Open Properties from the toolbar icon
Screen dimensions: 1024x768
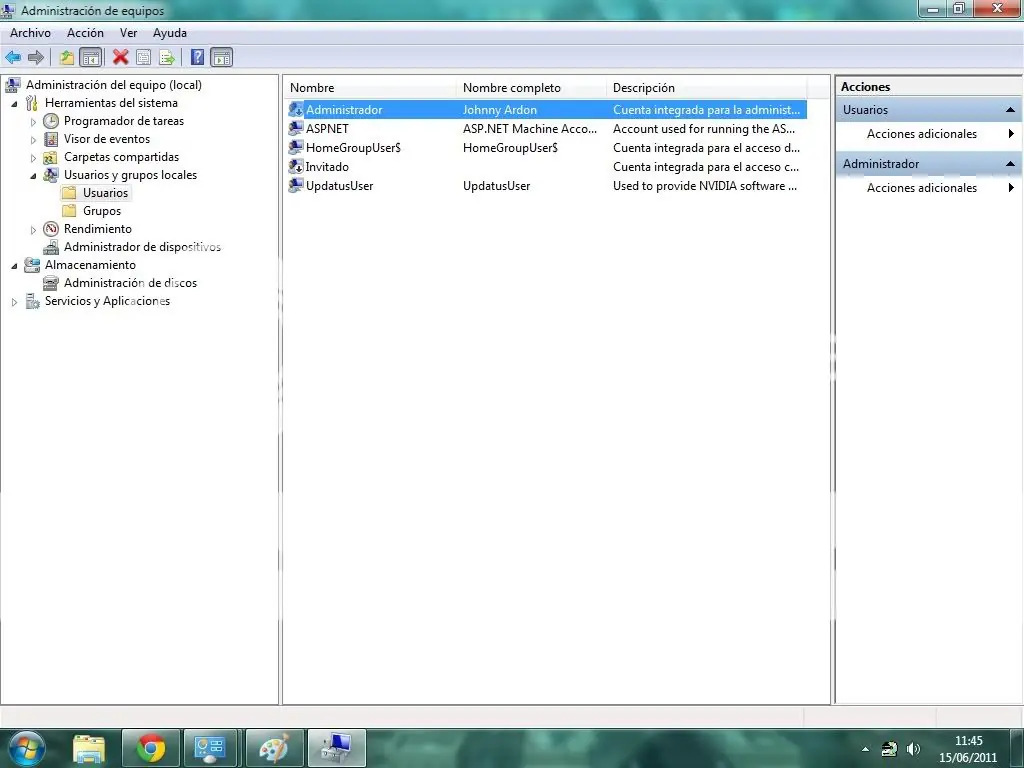click(144, 58)
